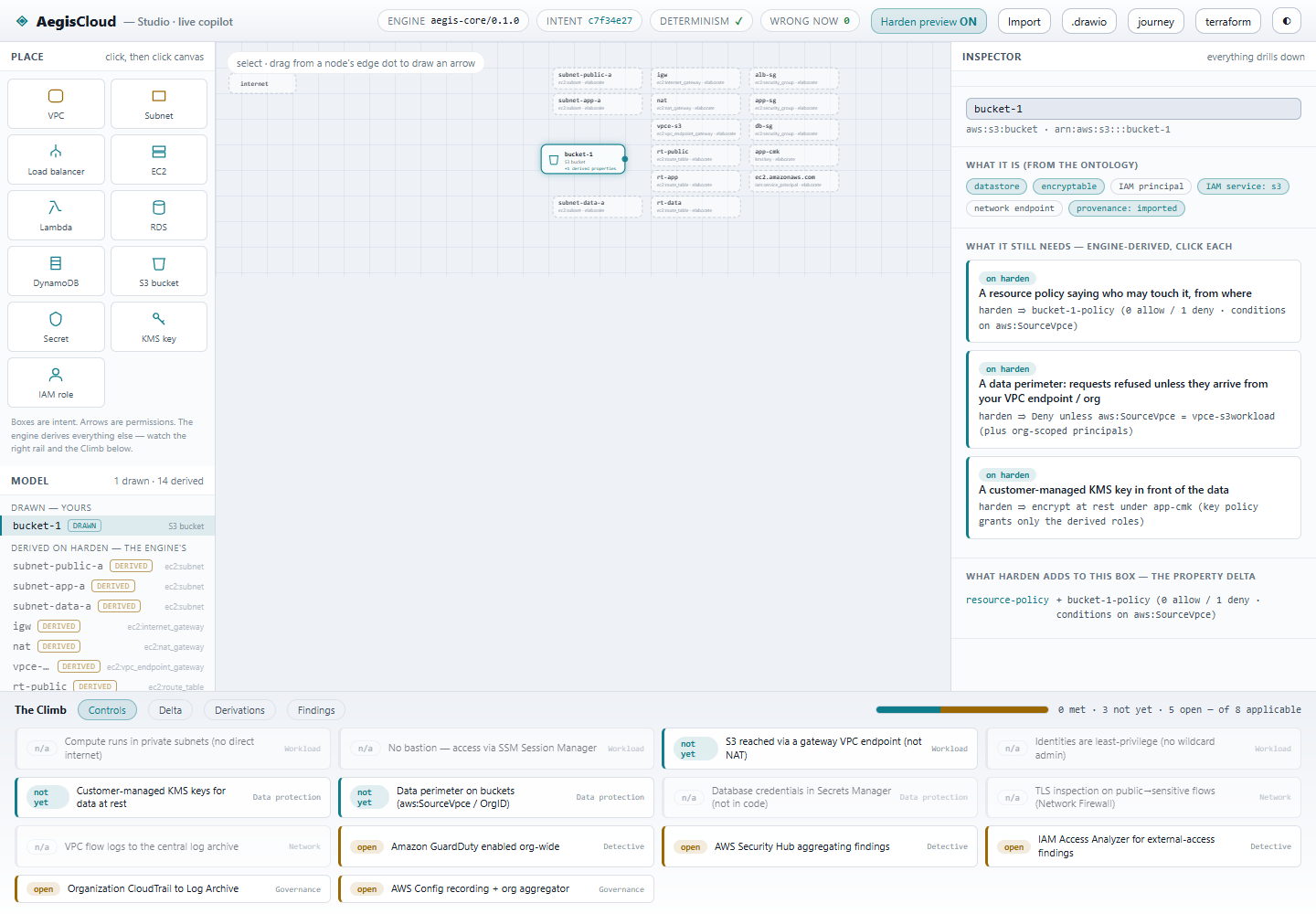Image resolution: width=1316 pixels, height=914 pixels.
Task: Select subnet-public-a in derived list
Action: 108,566
